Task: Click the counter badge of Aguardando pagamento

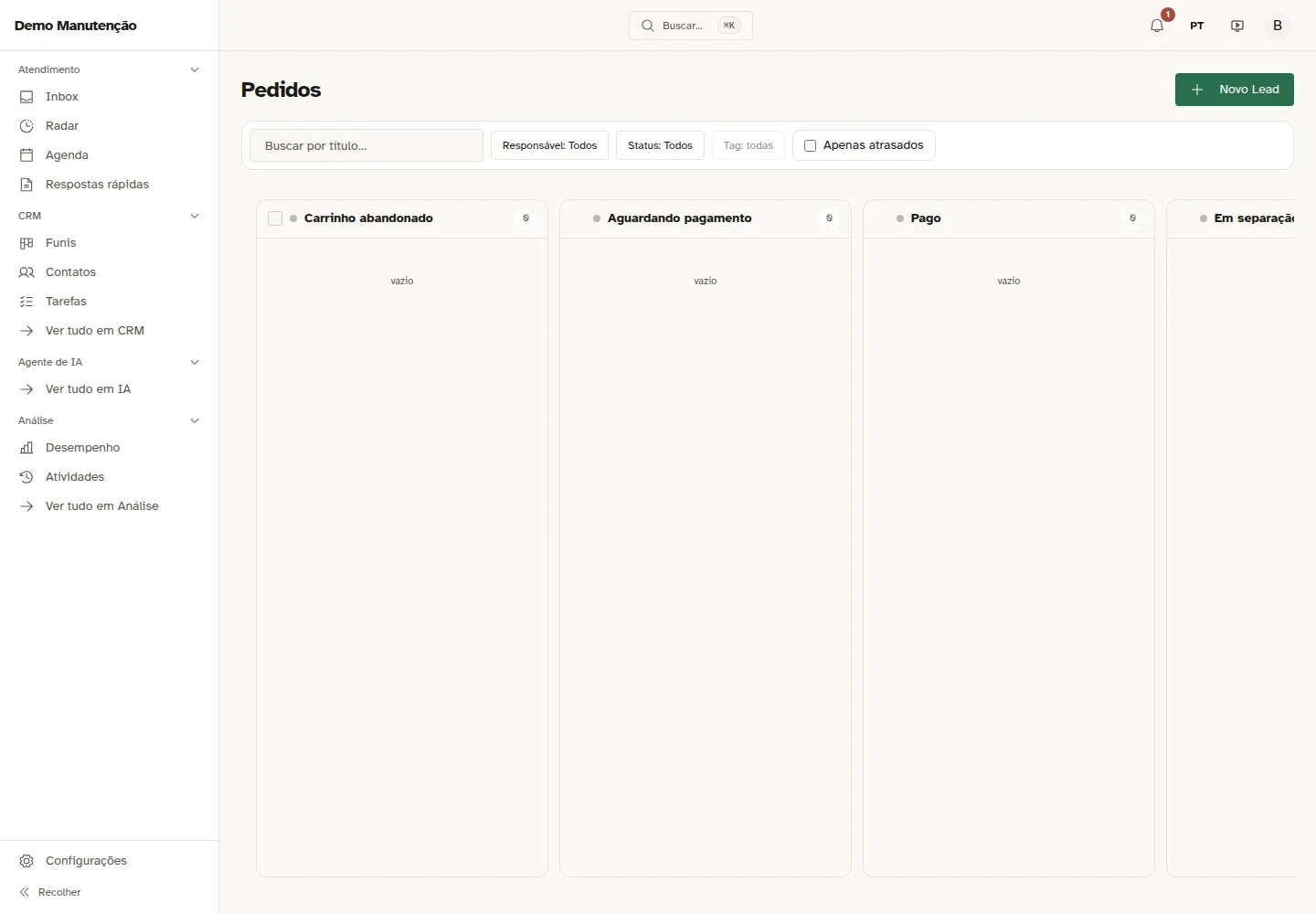Action: click(829, 218)
